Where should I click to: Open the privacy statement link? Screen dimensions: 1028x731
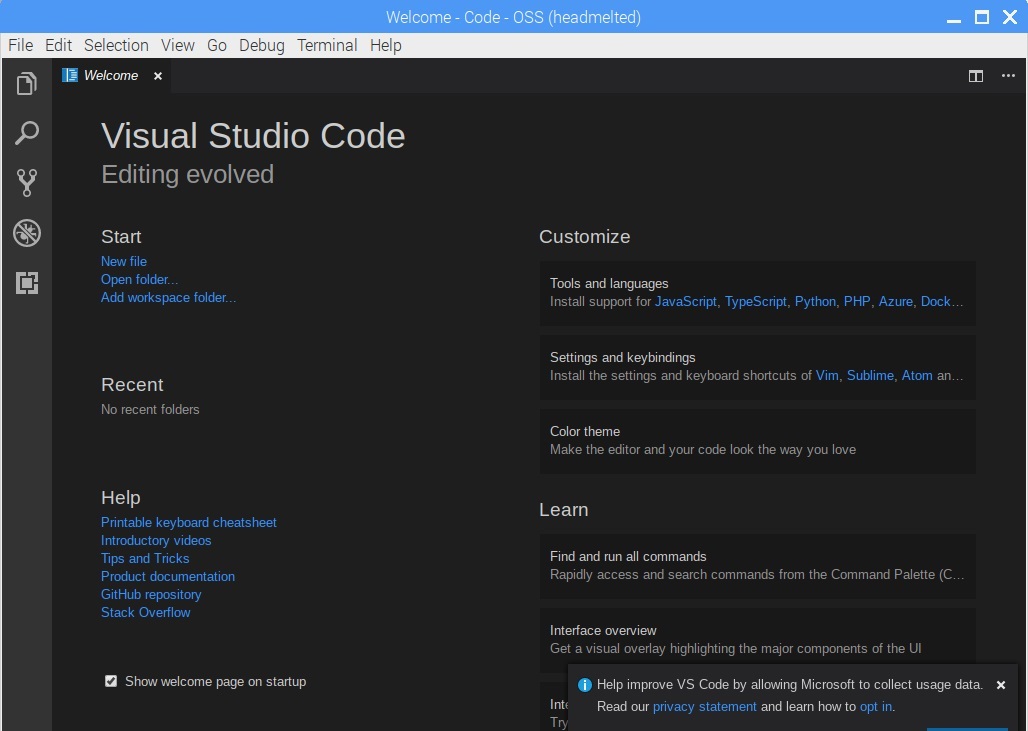click(x=705, y=706)
